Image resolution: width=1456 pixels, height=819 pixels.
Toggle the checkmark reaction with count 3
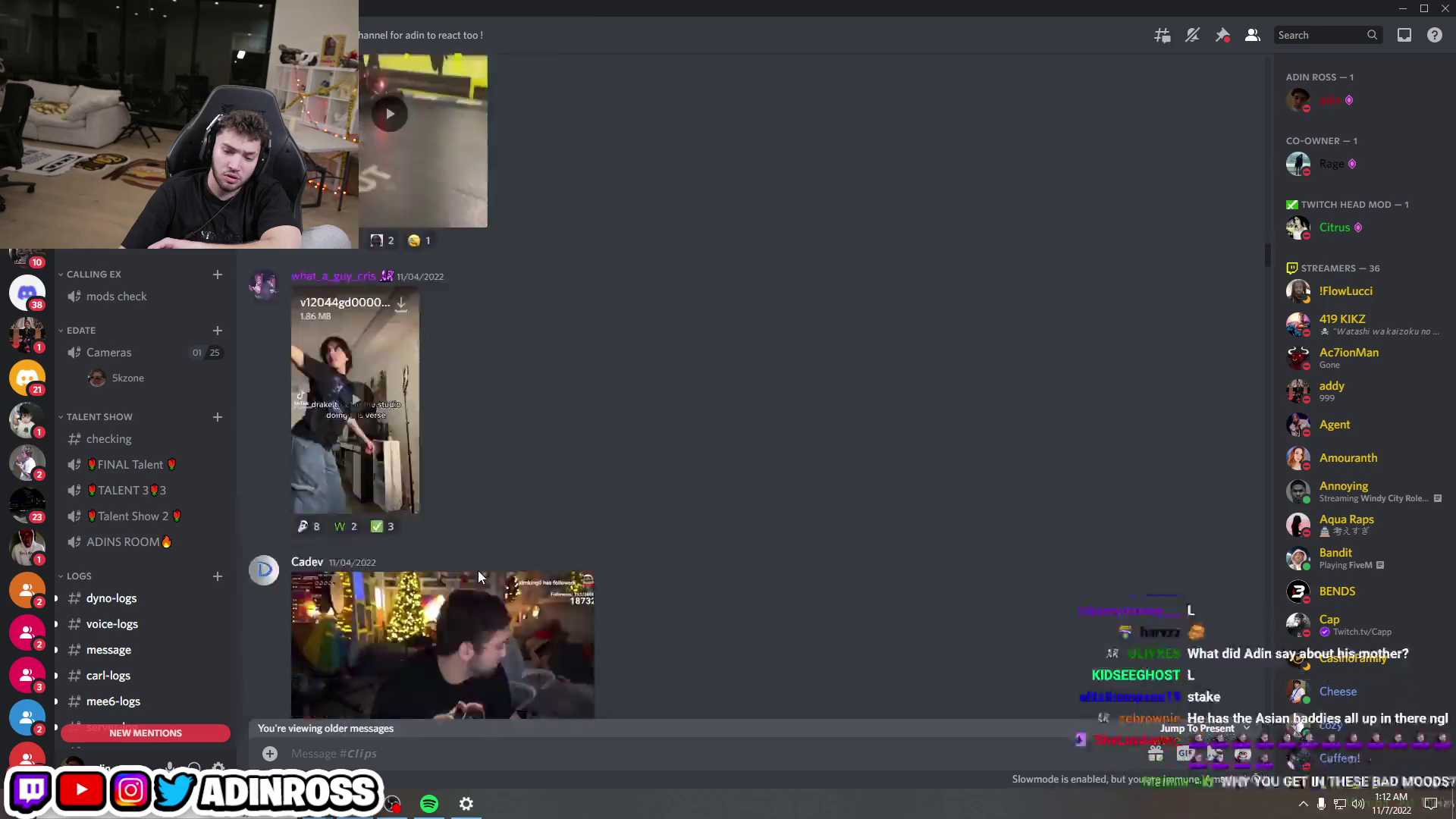382,526
